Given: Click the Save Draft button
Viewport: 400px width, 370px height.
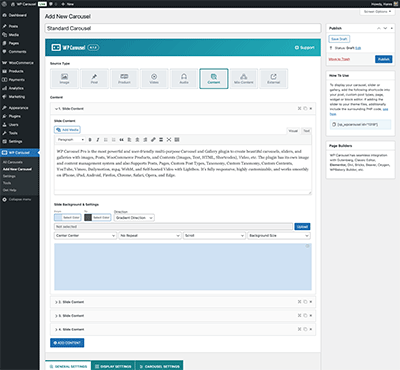Looking at the screenshot, I should pyautogui.click(x=339, y=39).
